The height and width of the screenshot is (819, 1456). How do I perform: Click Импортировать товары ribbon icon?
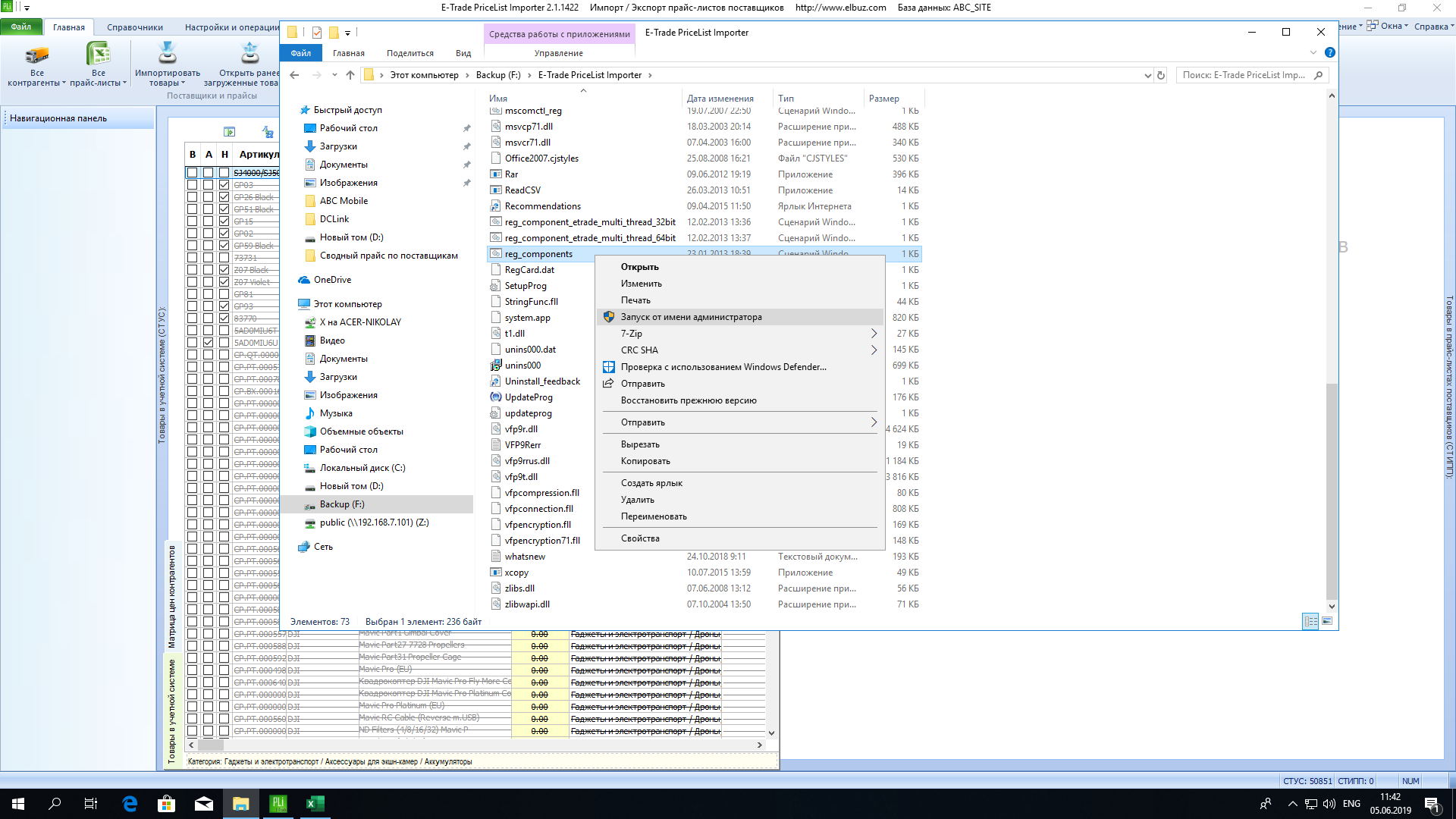[167, 53]
